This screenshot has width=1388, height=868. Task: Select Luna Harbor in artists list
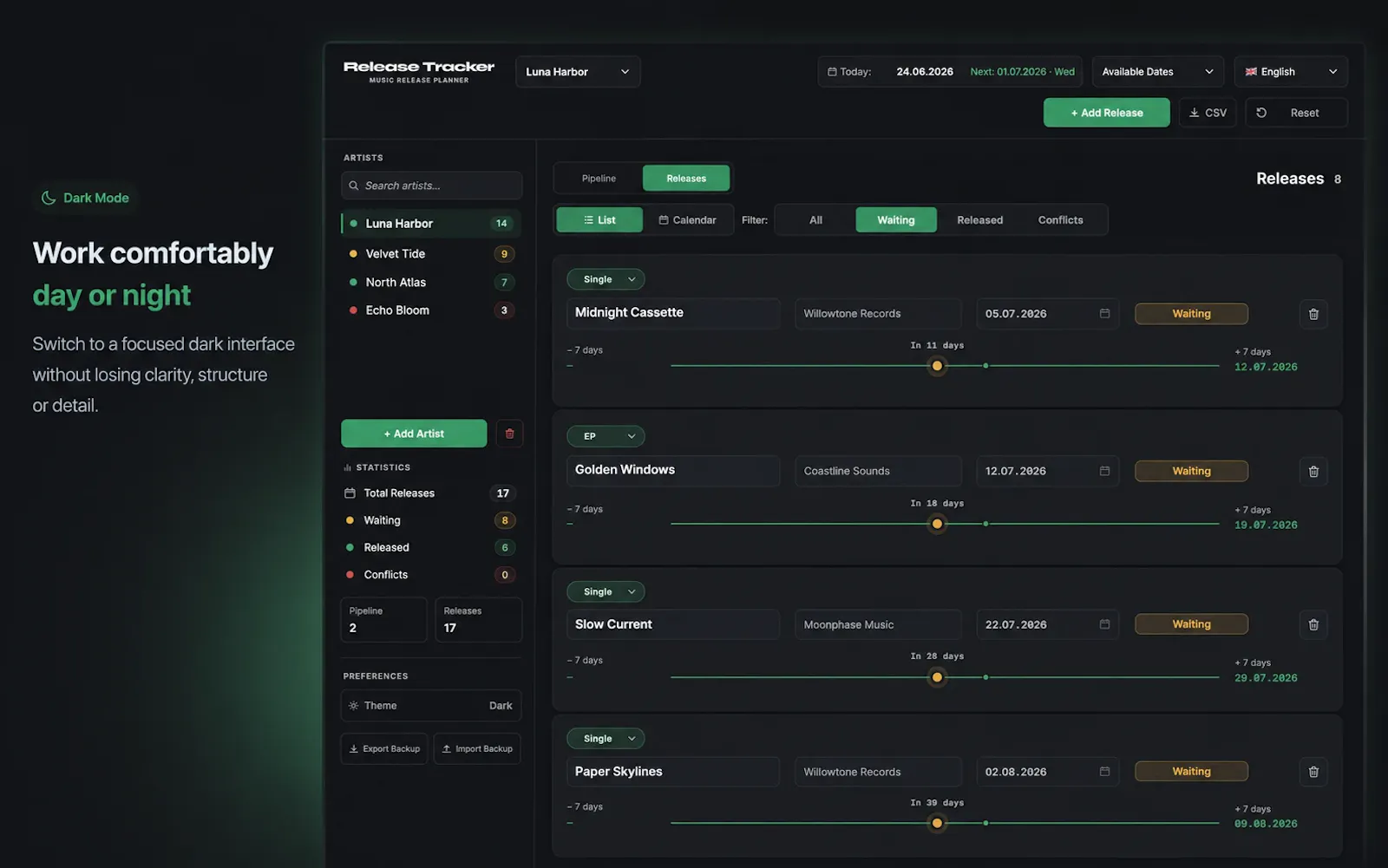click(431, 224)
